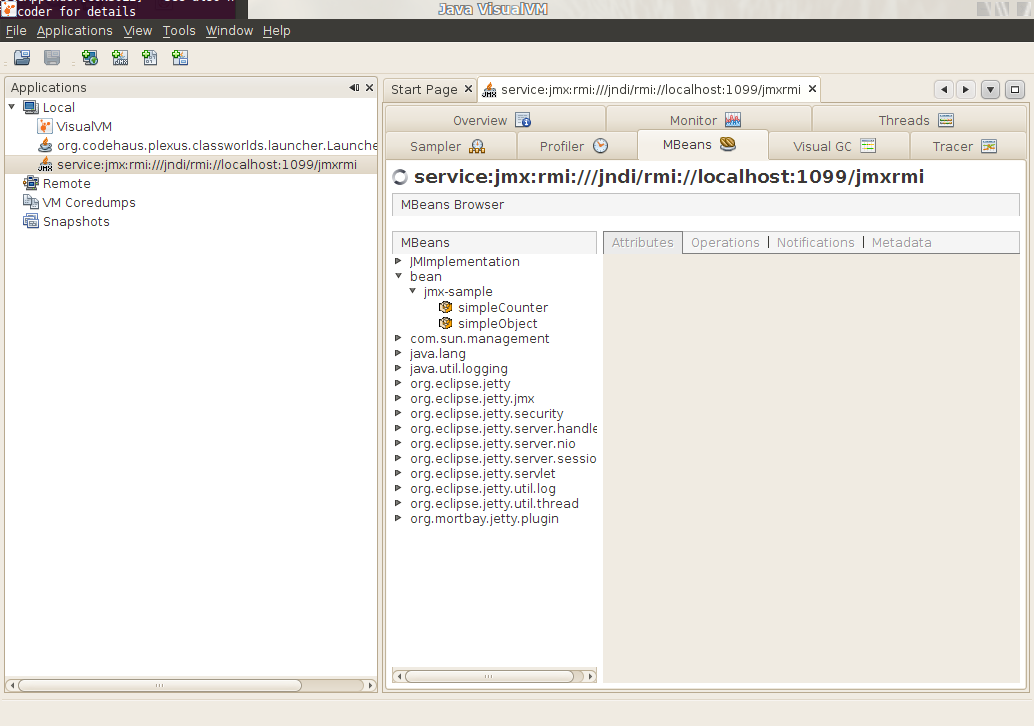This screenshot has height=726, width=1034.
Task: Click the Snapshots node icon
Action: coord(30,222)
